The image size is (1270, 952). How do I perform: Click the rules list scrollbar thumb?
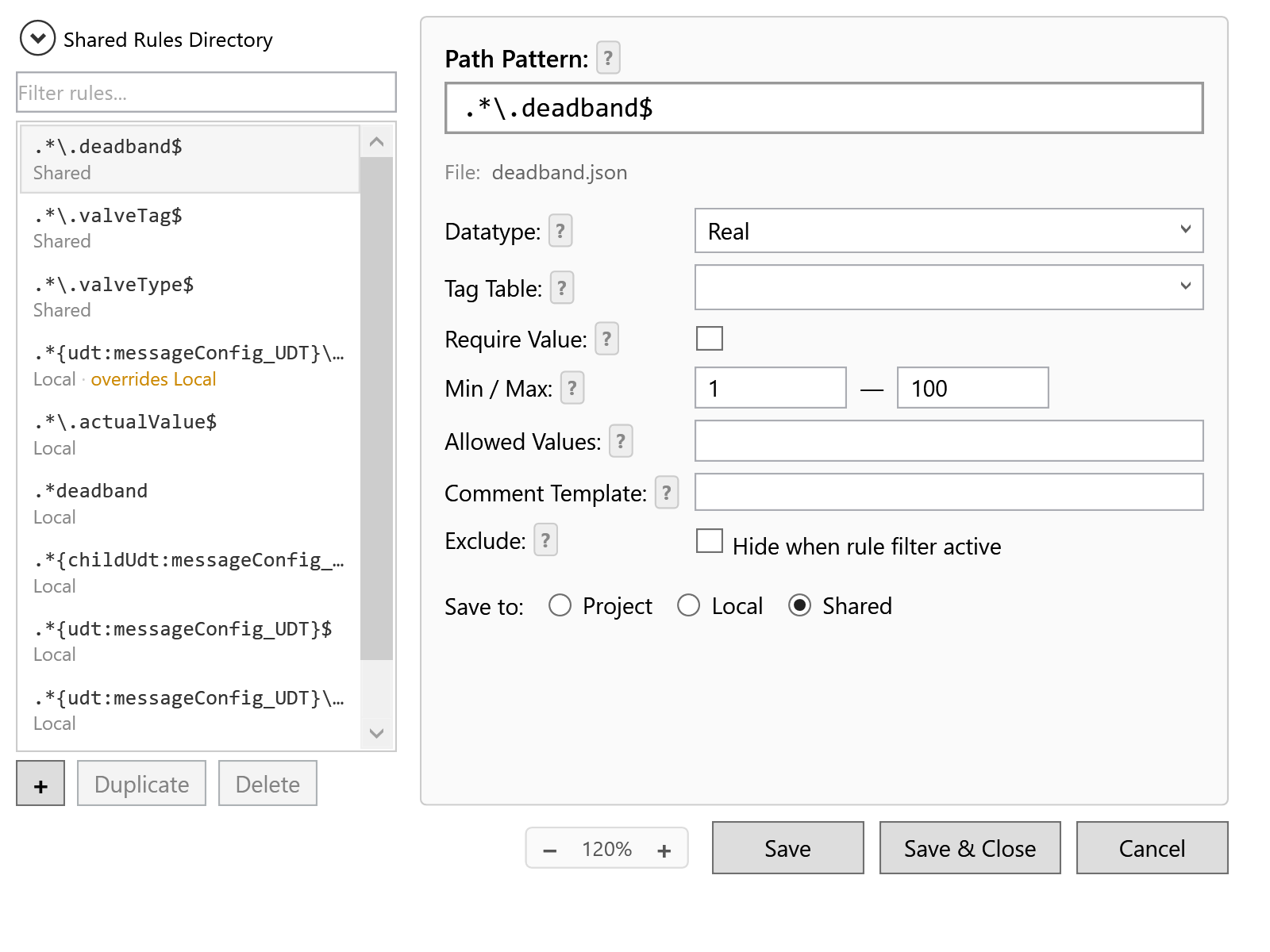376,409
